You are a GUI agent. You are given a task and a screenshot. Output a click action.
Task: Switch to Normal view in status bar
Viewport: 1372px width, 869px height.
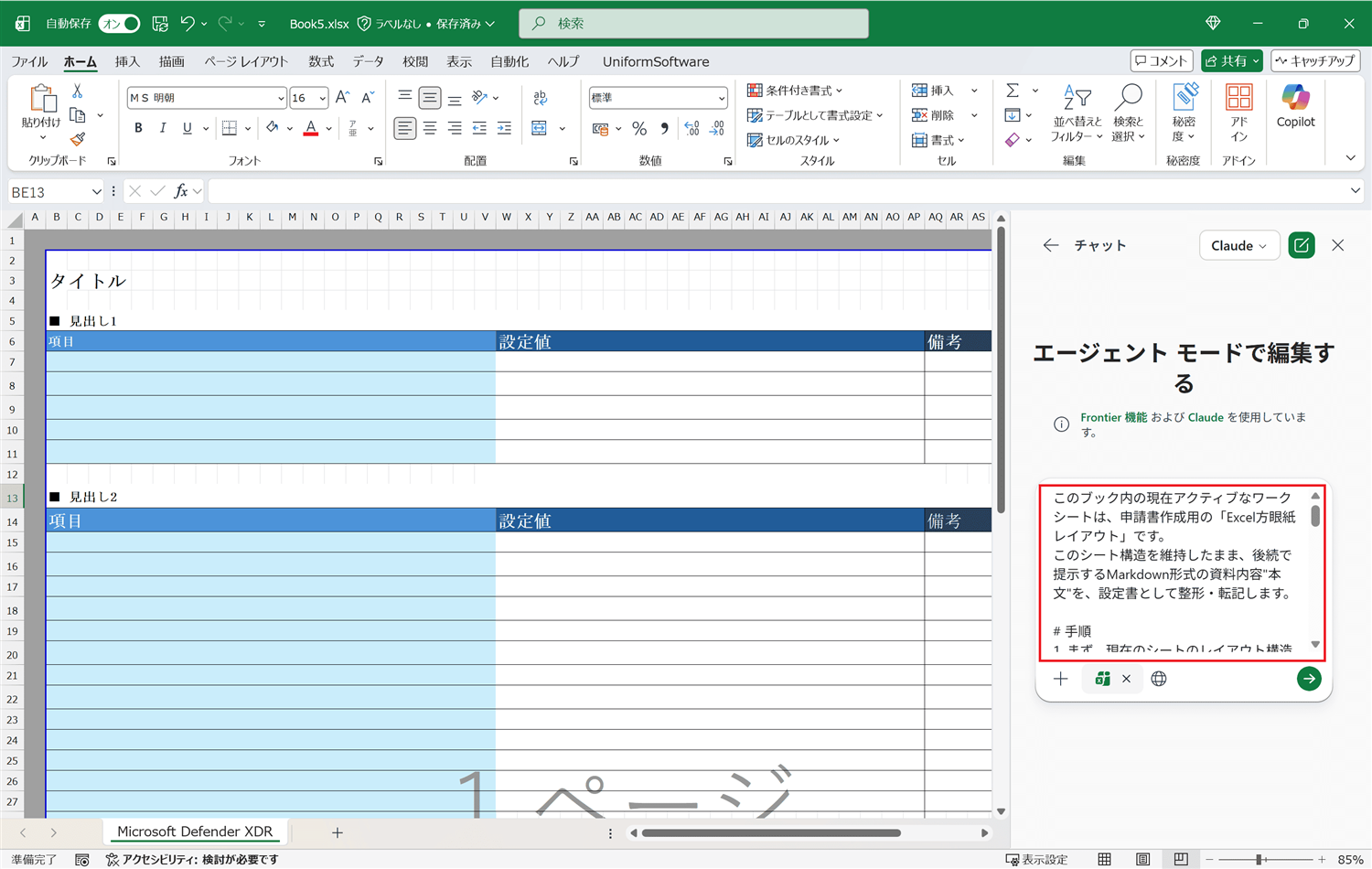pos(1105,859)
